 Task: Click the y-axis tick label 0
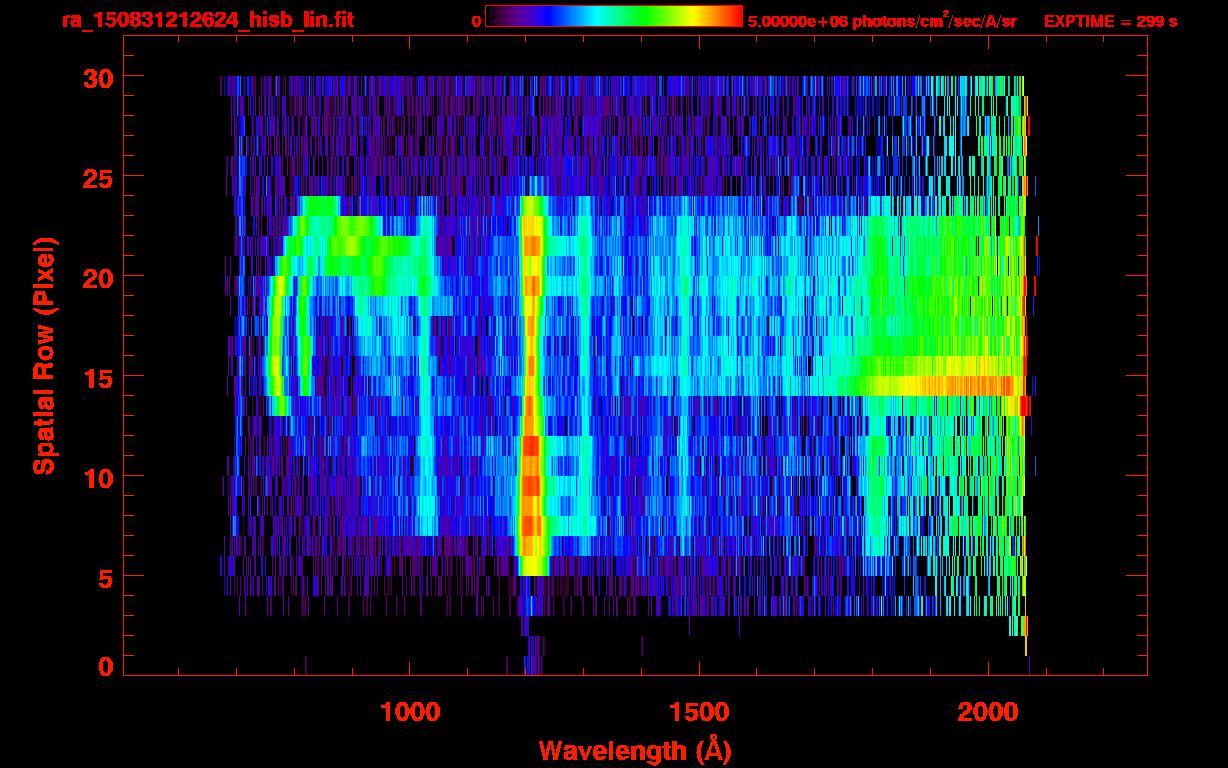tap(105, 666)
